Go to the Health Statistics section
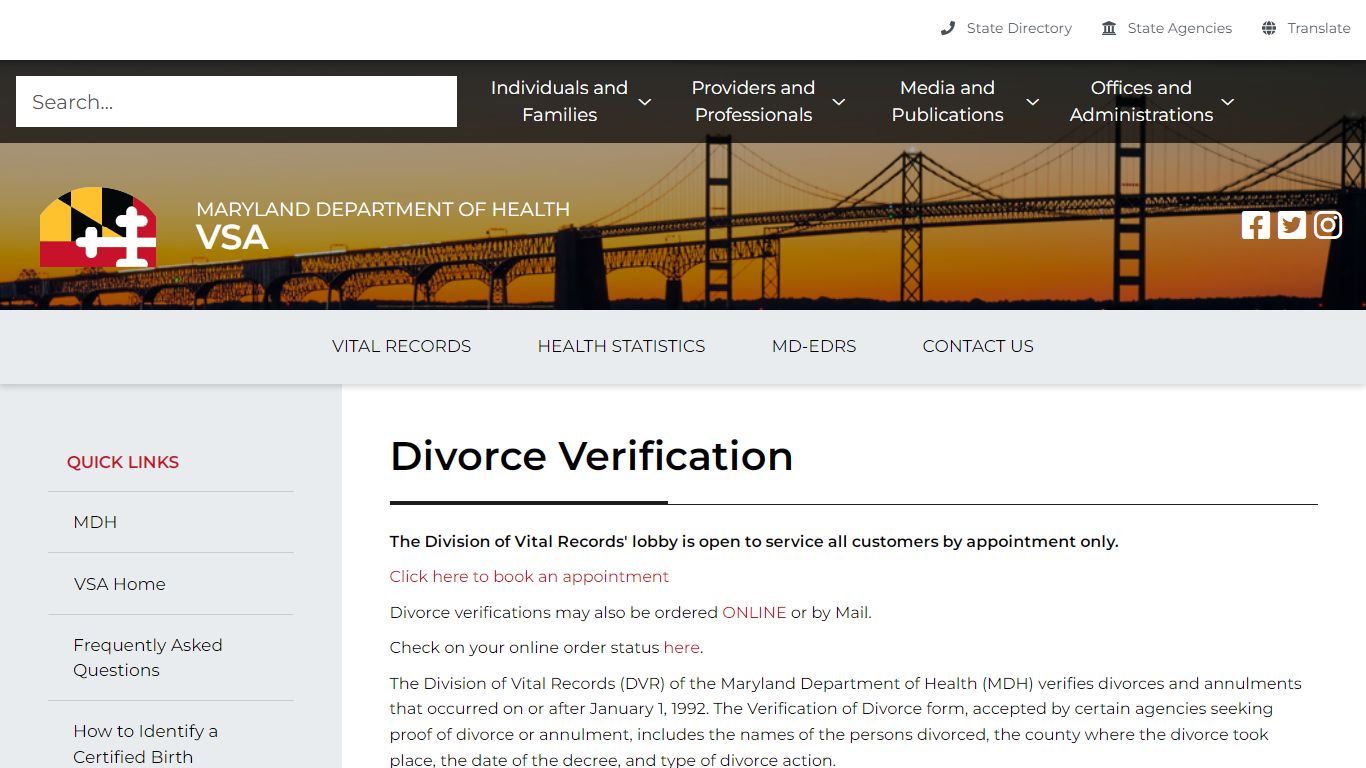 click(x=621, y=346)
